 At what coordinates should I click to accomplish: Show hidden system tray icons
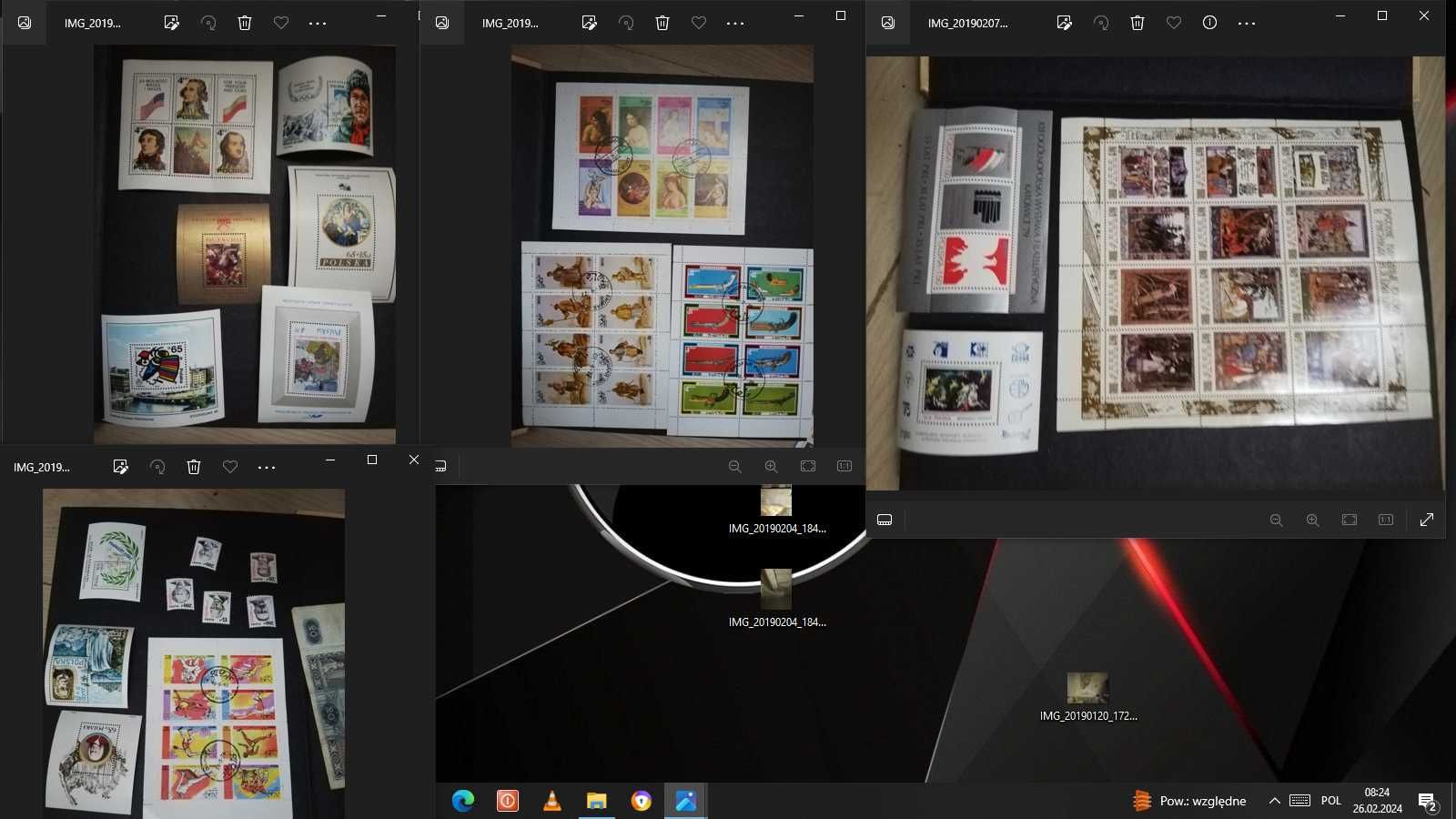pos(1274,801)
